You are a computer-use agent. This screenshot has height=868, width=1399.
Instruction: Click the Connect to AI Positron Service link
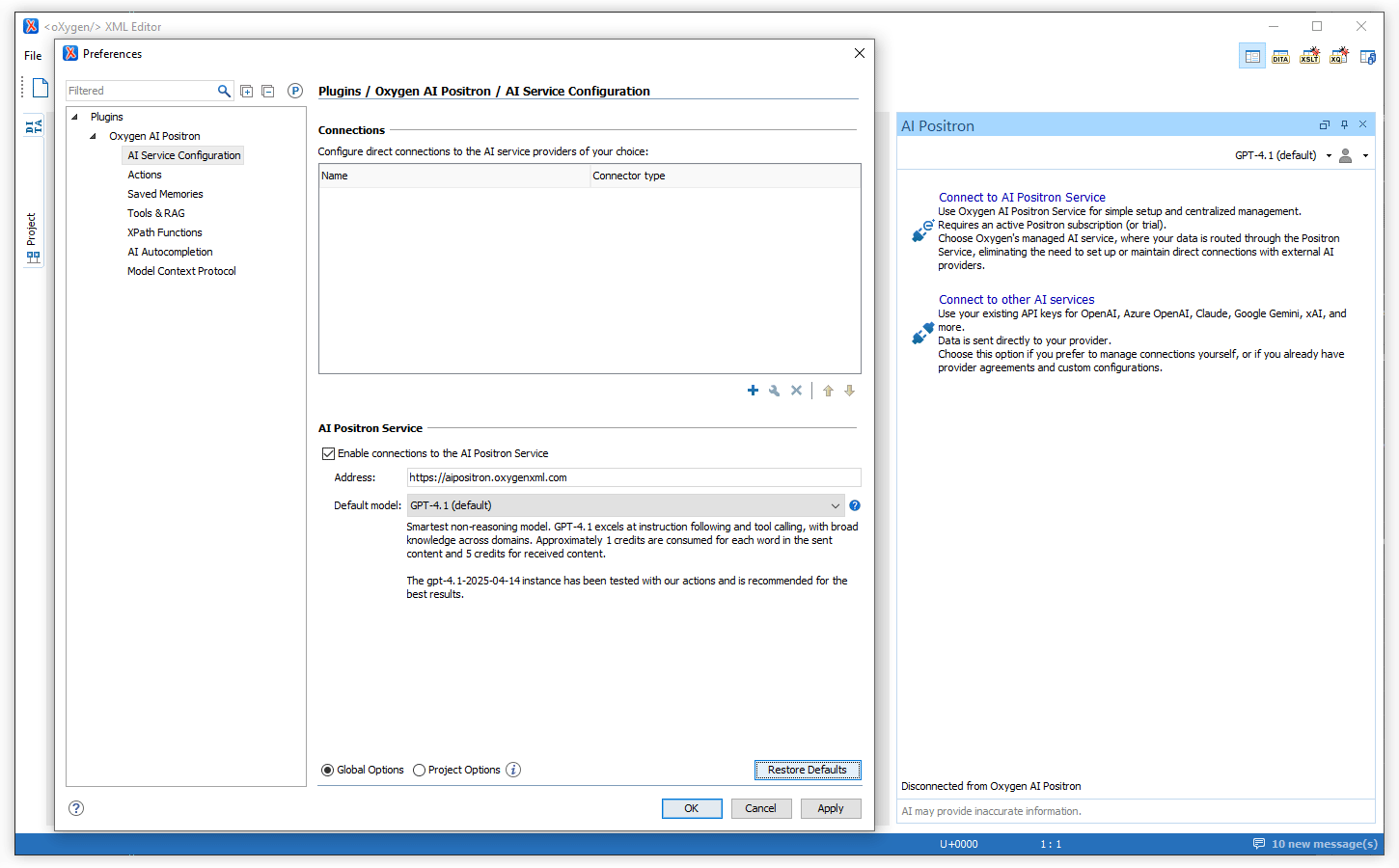tap(1022, 197)
